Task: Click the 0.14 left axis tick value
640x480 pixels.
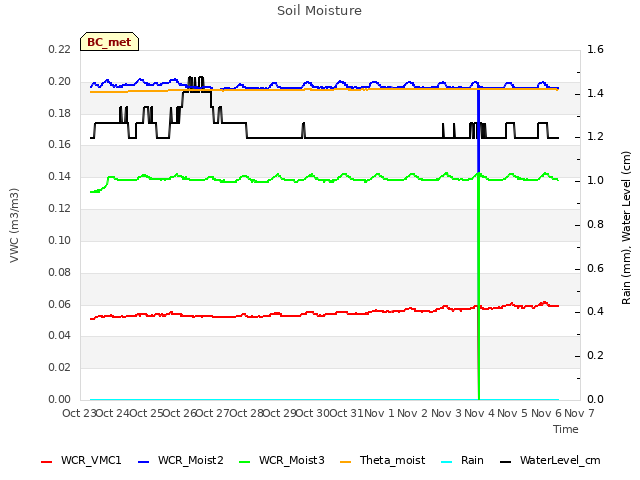Action: coord(60,176)
